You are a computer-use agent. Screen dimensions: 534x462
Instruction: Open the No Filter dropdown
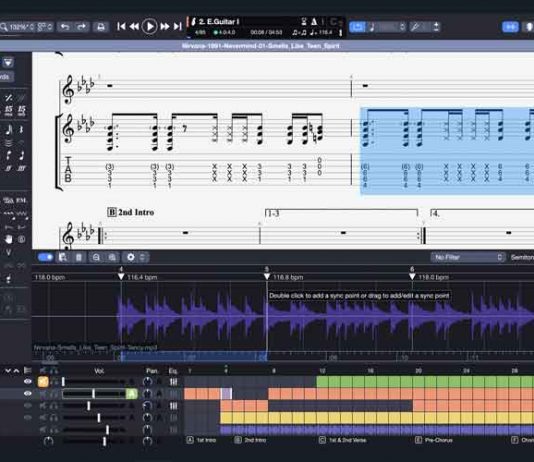pos(468,257)
